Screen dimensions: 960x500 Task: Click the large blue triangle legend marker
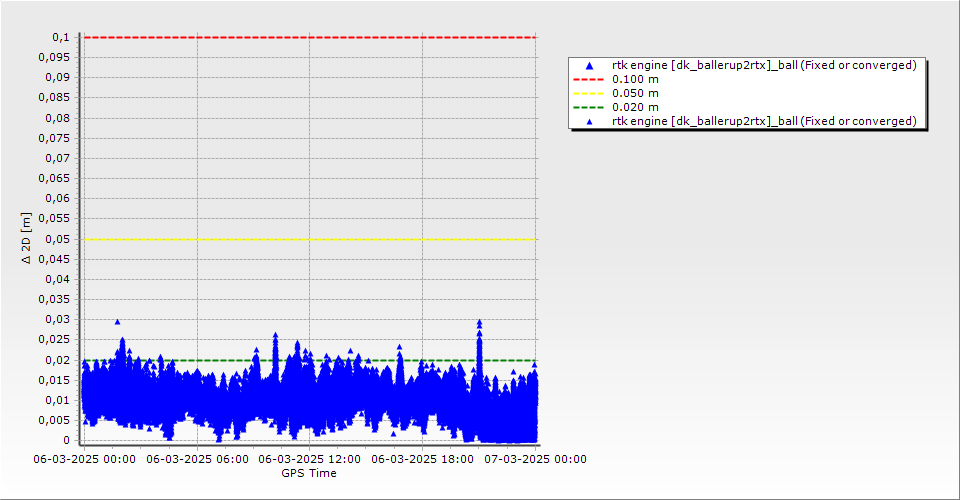click(589, 65)
